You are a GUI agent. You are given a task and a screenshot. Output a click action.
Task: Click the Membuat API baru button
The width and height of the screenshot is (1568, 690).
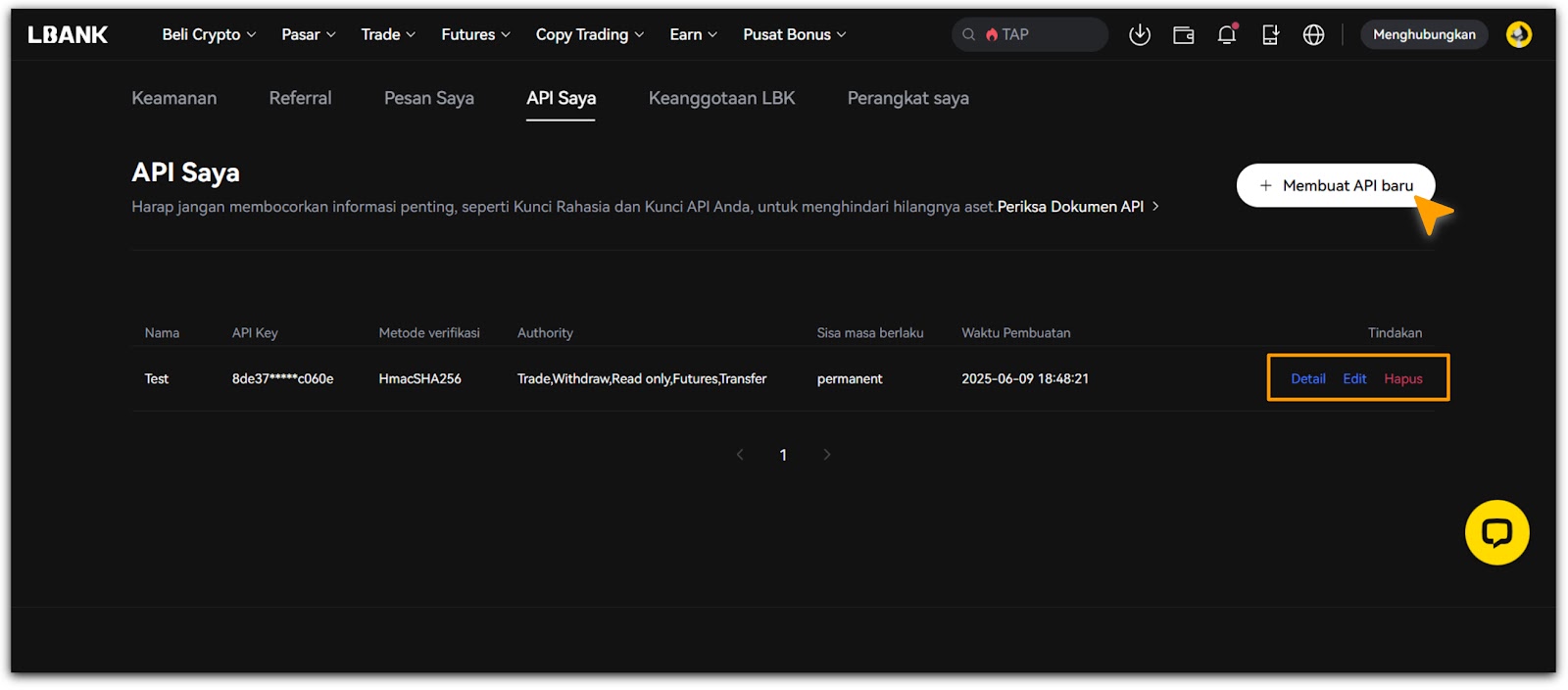click(x=1336, y=185)
